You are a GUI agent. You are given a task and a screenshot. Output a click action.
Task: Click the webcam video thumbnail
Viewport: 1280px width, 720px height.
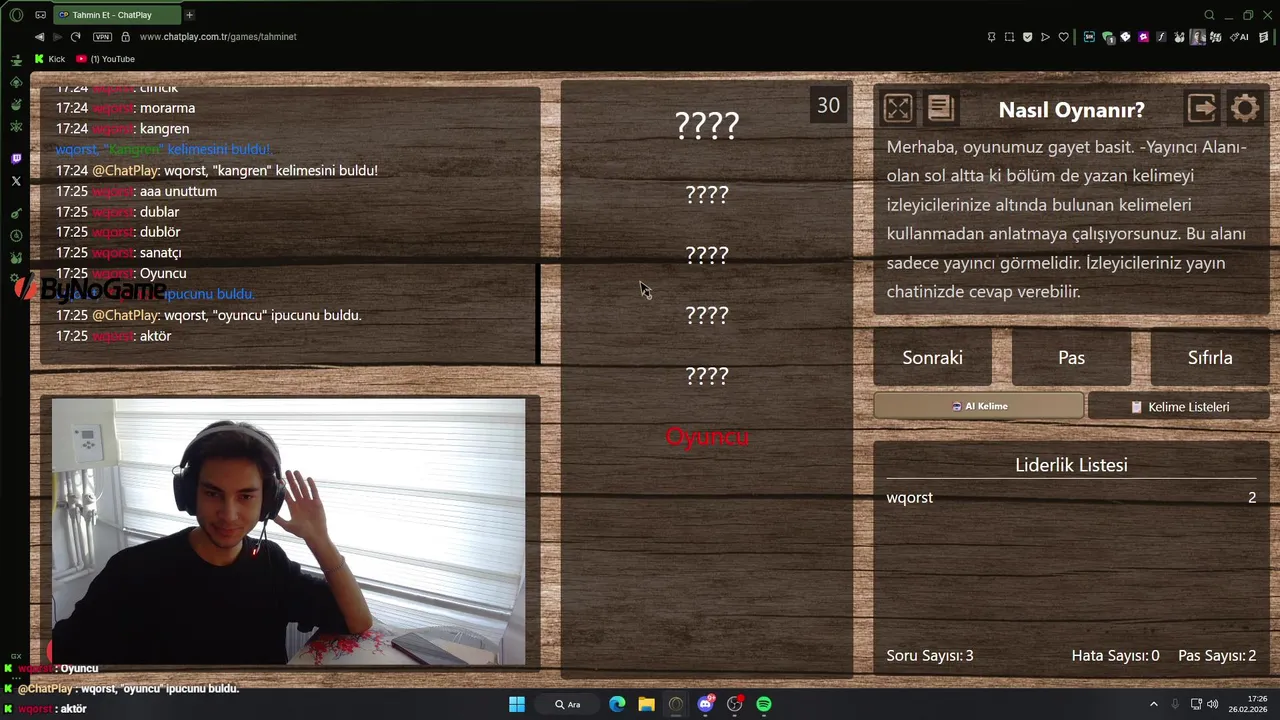point(288,531)
